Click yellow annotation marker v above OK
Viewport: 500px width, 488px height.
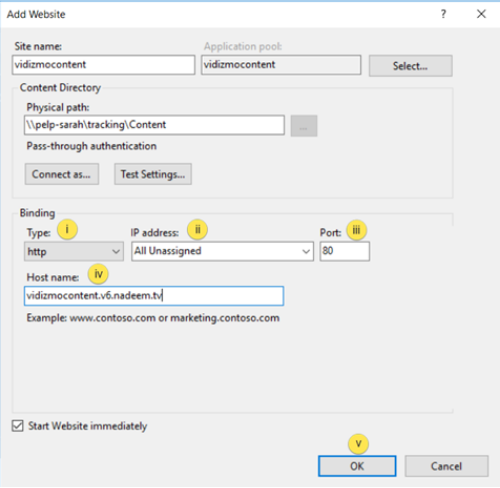(358, 444)
